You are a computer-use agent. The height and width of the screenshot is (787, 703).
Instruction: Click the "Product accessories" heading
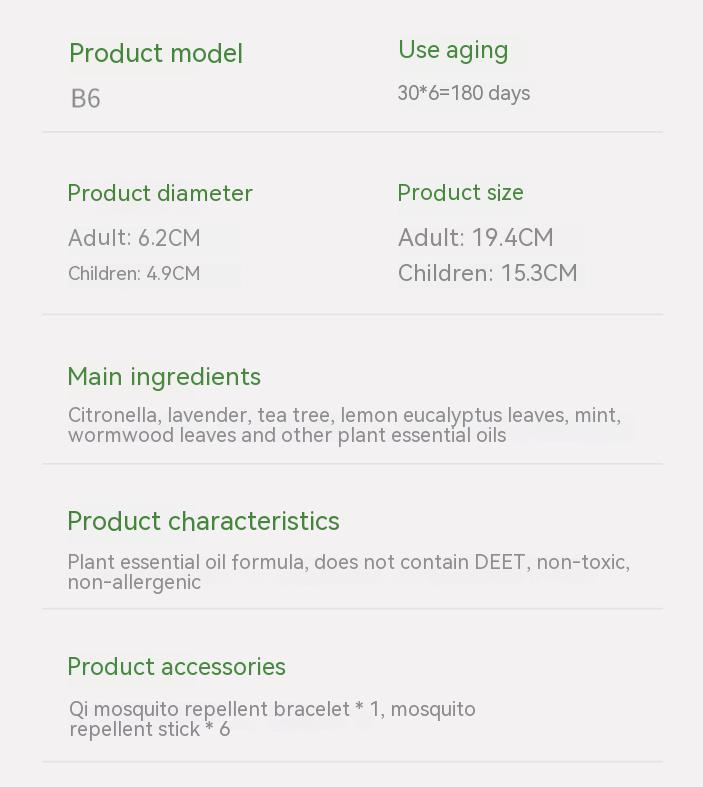click(176, 667)
